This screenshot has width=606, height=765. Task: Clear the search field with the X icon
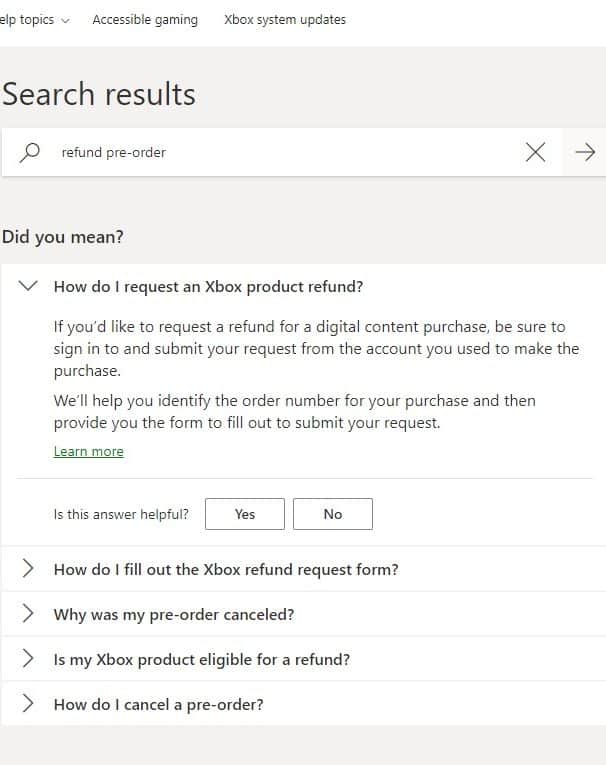(x=535, y=152)
